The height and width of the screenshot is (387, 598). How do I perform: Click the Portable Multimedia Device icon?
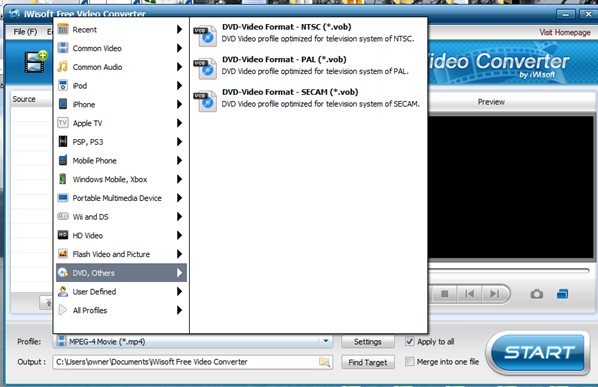coord(63,198)
